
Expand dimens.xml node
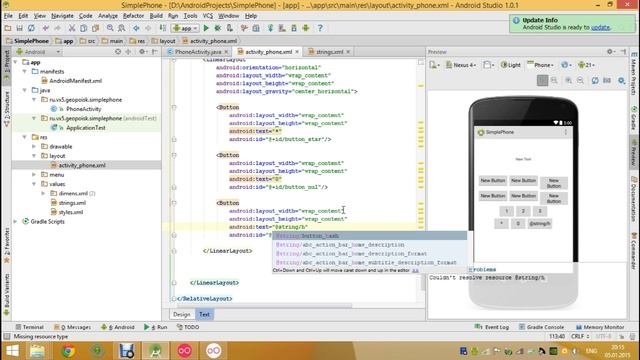tap(44, 193)
